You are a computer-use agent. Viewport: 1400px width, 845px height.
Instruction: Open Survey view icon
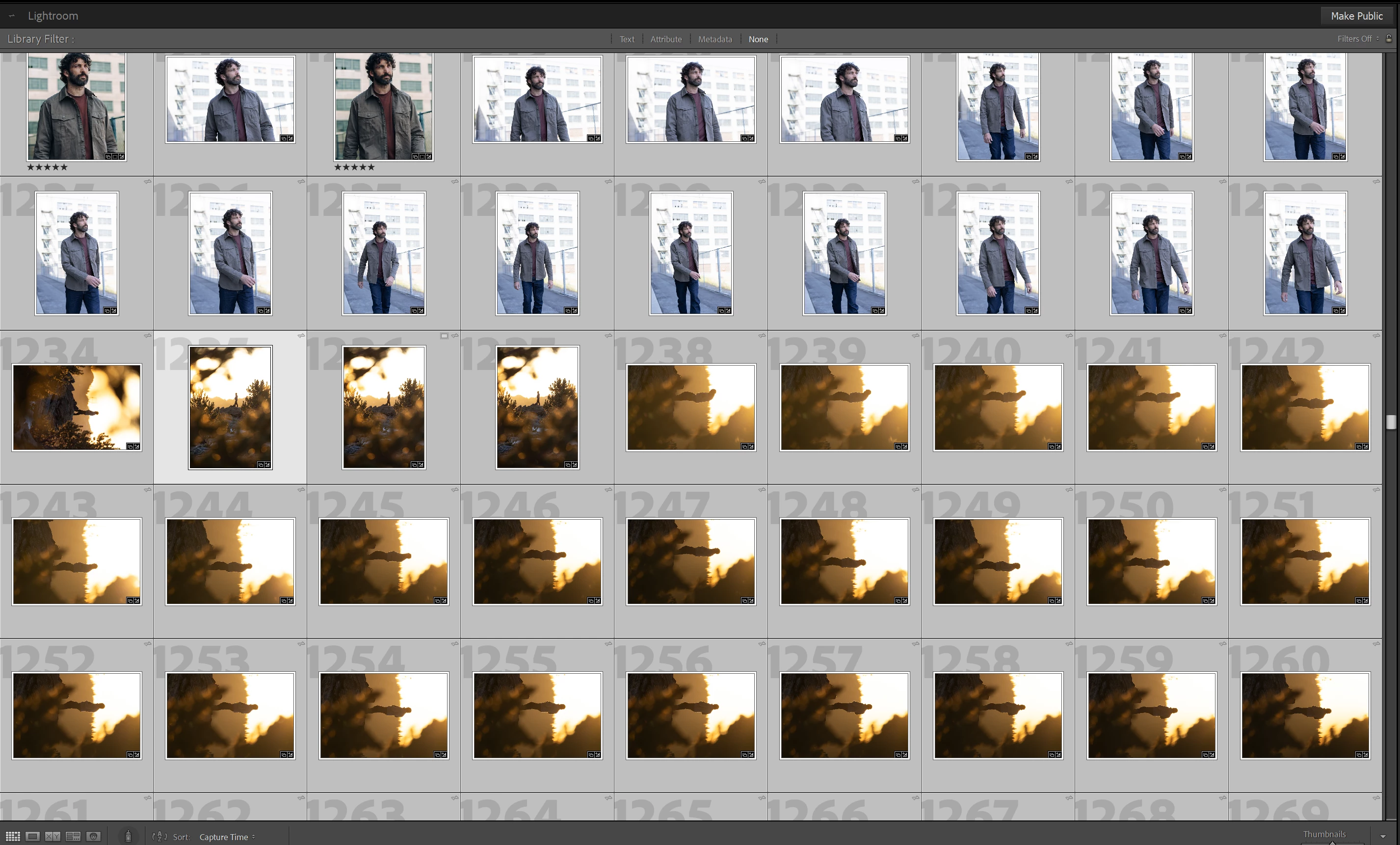point(73,837)
